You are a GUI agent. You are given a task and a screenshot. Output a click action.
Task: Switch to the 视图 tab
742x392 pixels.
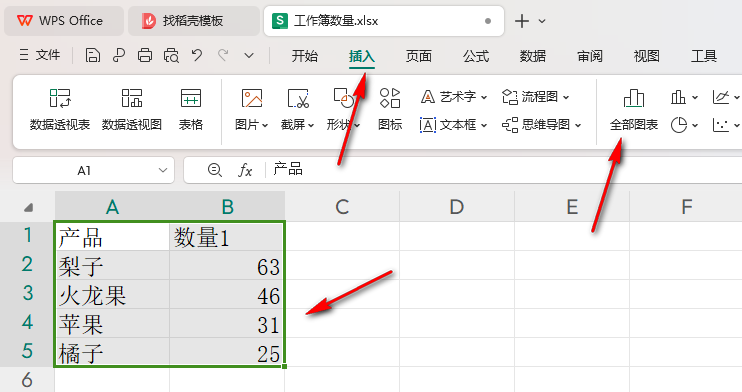[647, 56]
